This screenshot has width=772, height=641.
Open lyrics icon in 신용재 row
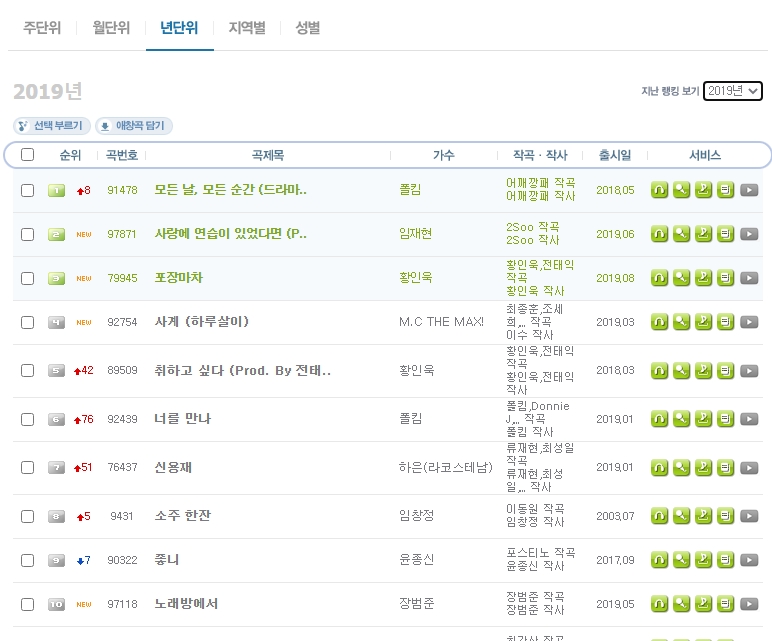pos(725,467)
